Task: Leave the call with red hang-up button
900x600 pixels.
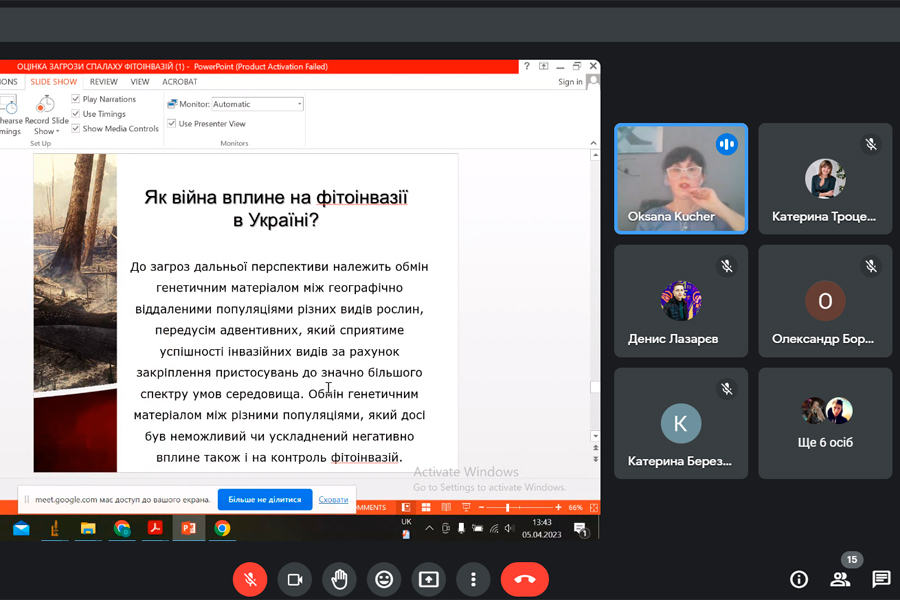Action: pos(525,579)
